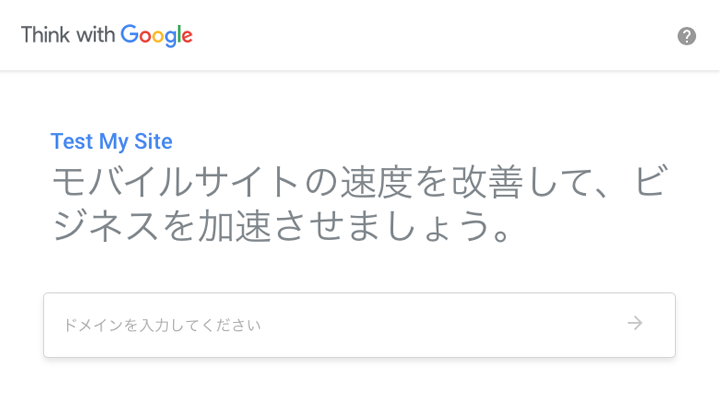Click the '?' symbol at top right
The image size is (720, 420).
[686, 36]
